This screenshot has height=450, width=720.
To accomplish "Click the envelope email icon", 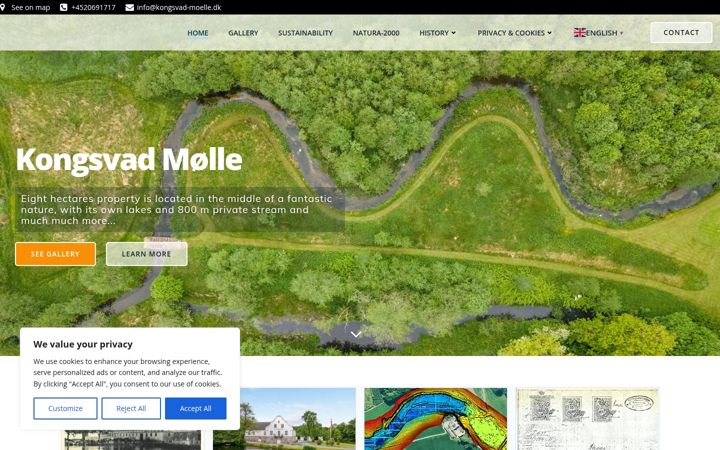I will pyautogui.click(x=129, y=7).
